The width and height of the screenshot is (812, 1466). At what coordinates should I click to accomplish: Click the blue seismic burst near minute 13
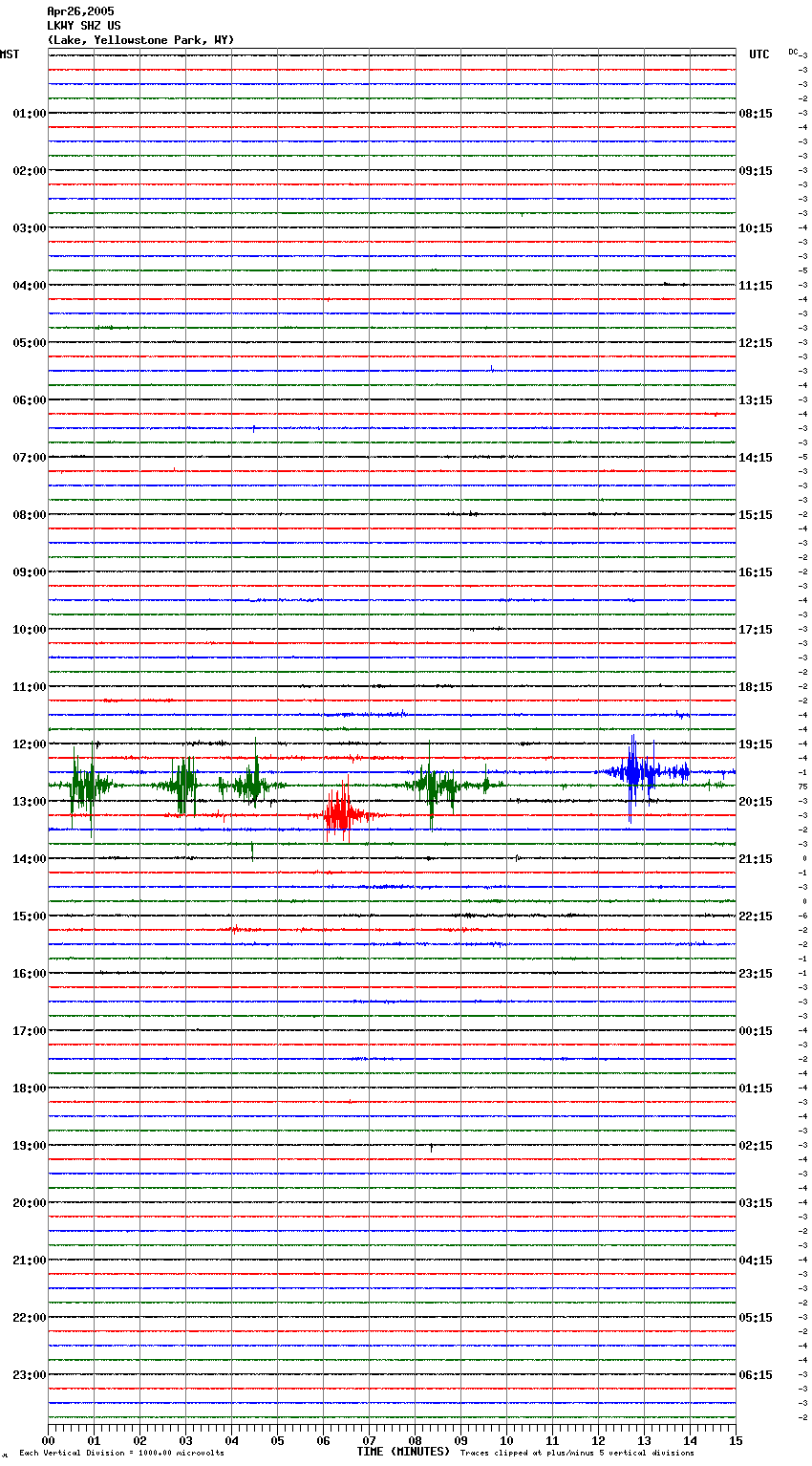click(x=634, y=770)
